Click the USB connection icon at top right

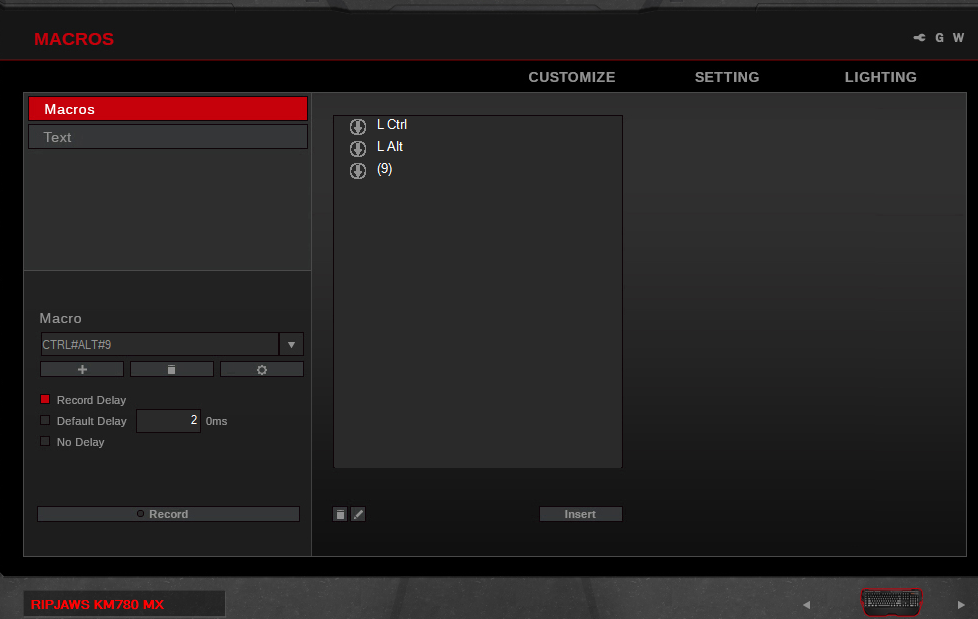919,37
